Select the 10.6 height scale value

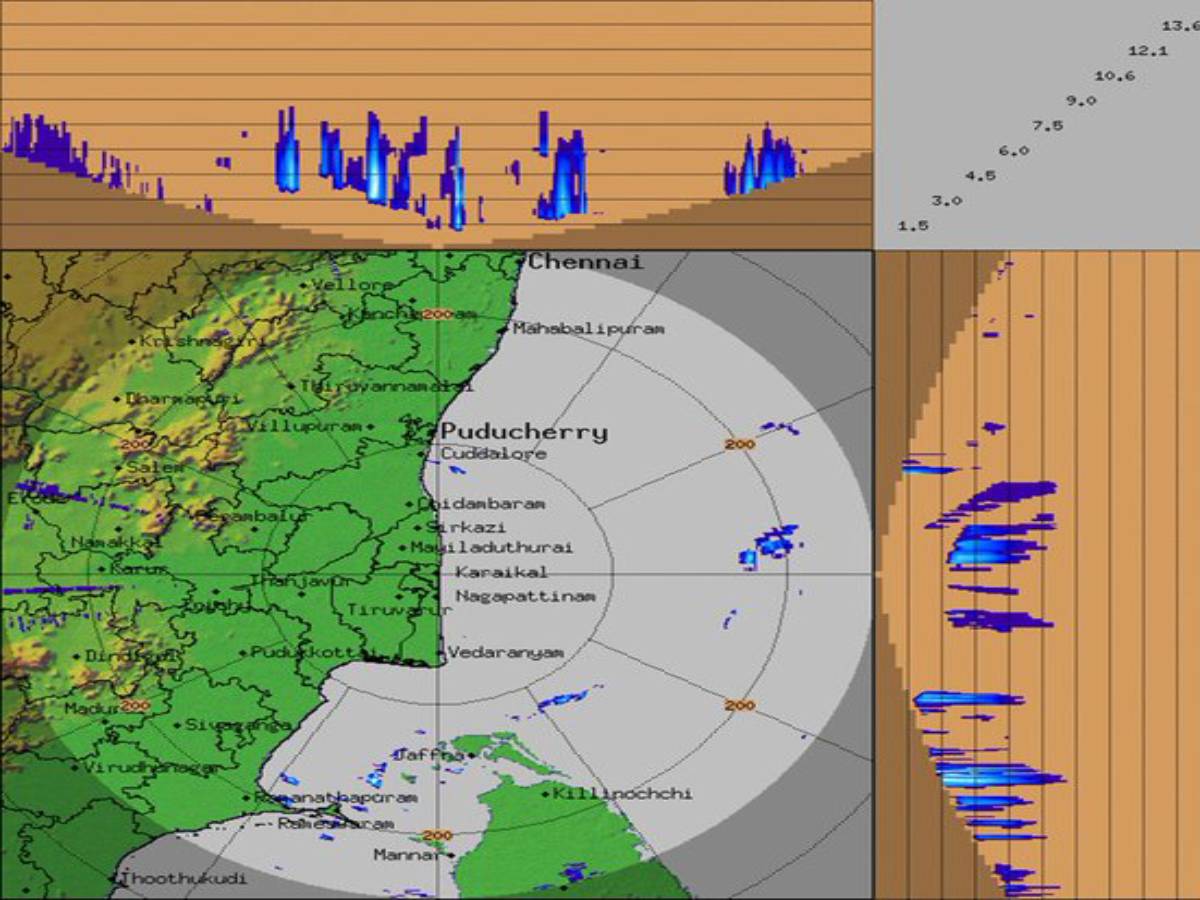[1114, 76]
